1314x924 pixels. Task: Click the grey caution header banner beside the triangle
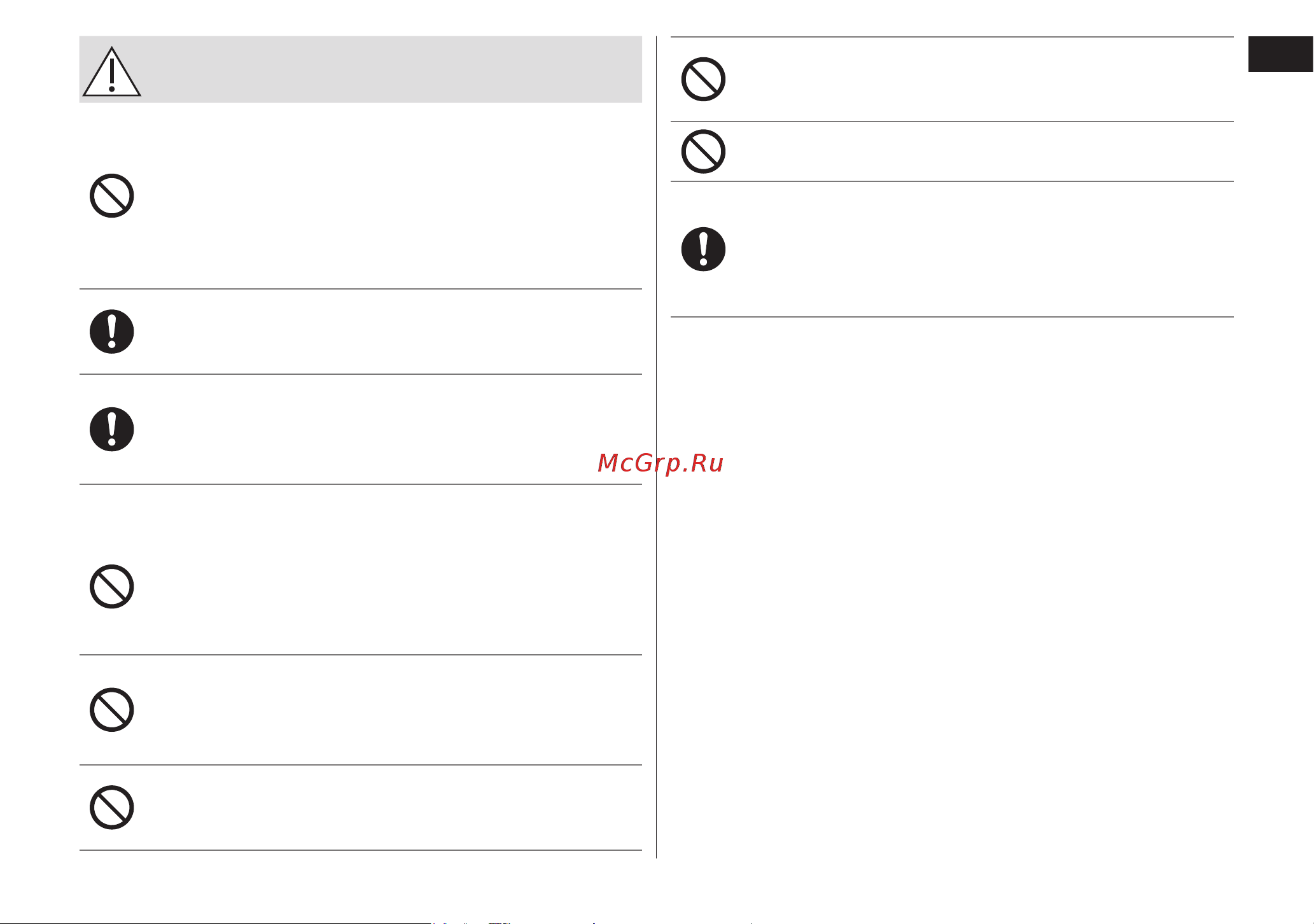tap(391, 69)
